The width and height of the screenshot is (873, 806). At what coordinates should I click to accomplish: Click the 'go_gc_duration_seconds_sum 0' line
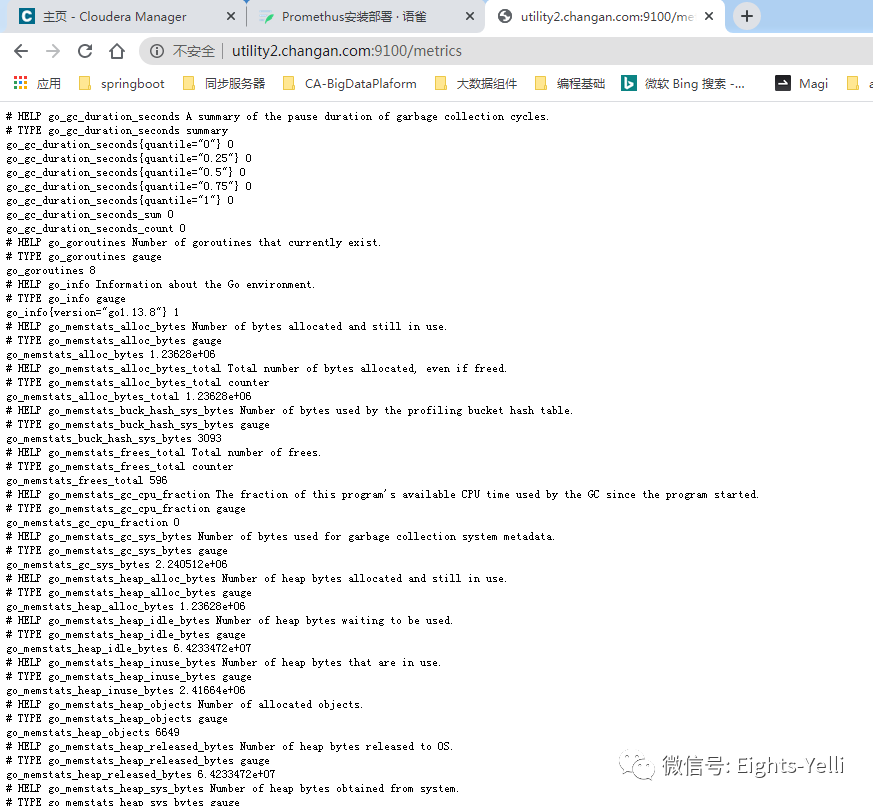coord(90,214)
